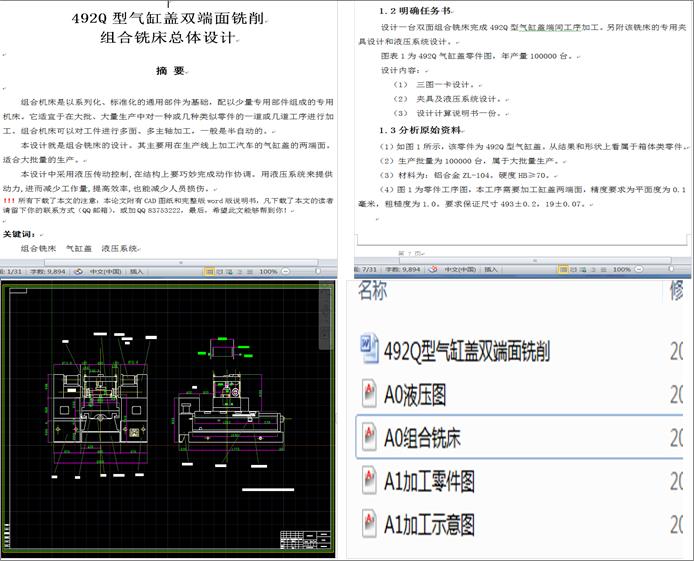The width and height of the screenshot is (694, 561).
Task: Switch to Outline view in the page 1/31 window
Action: [x=239, y=271]
